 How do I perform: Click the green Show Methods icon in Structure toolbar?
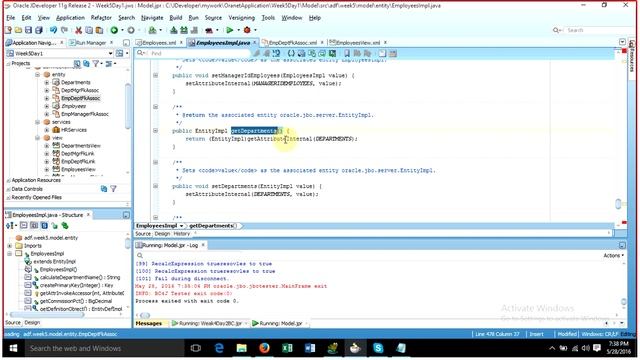[64, 225]
